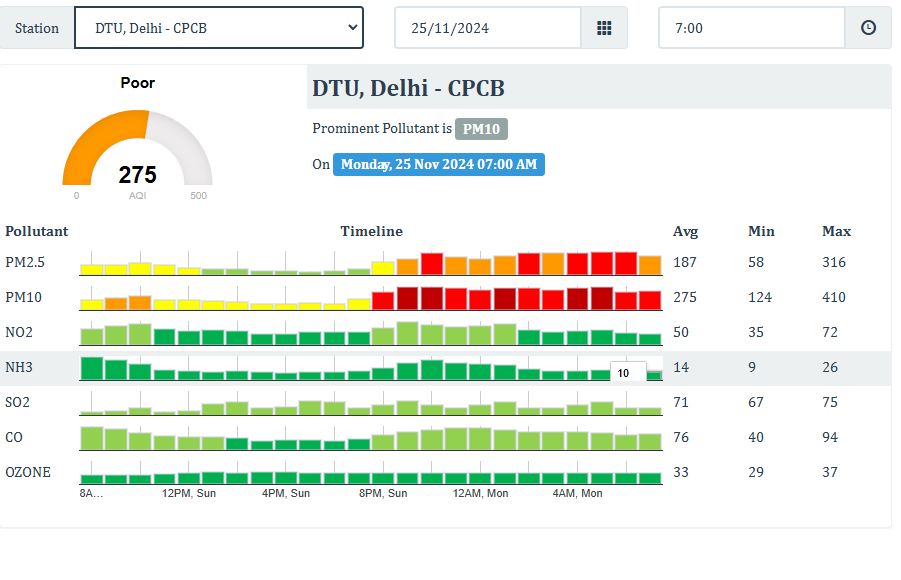Select the CO pollutant row label
The image size is (901, 580).
[x=14, y=437]
